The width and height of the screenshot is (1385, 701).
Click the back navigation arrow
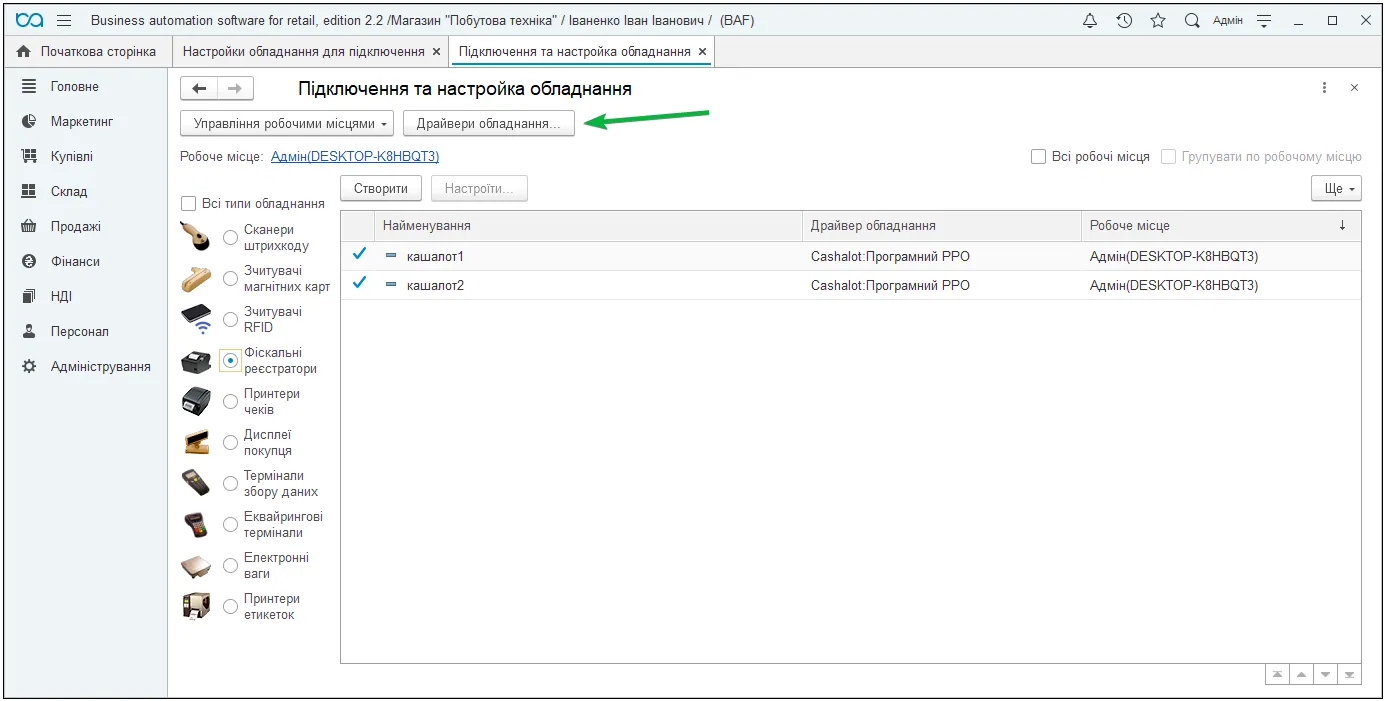coord(199,89)
